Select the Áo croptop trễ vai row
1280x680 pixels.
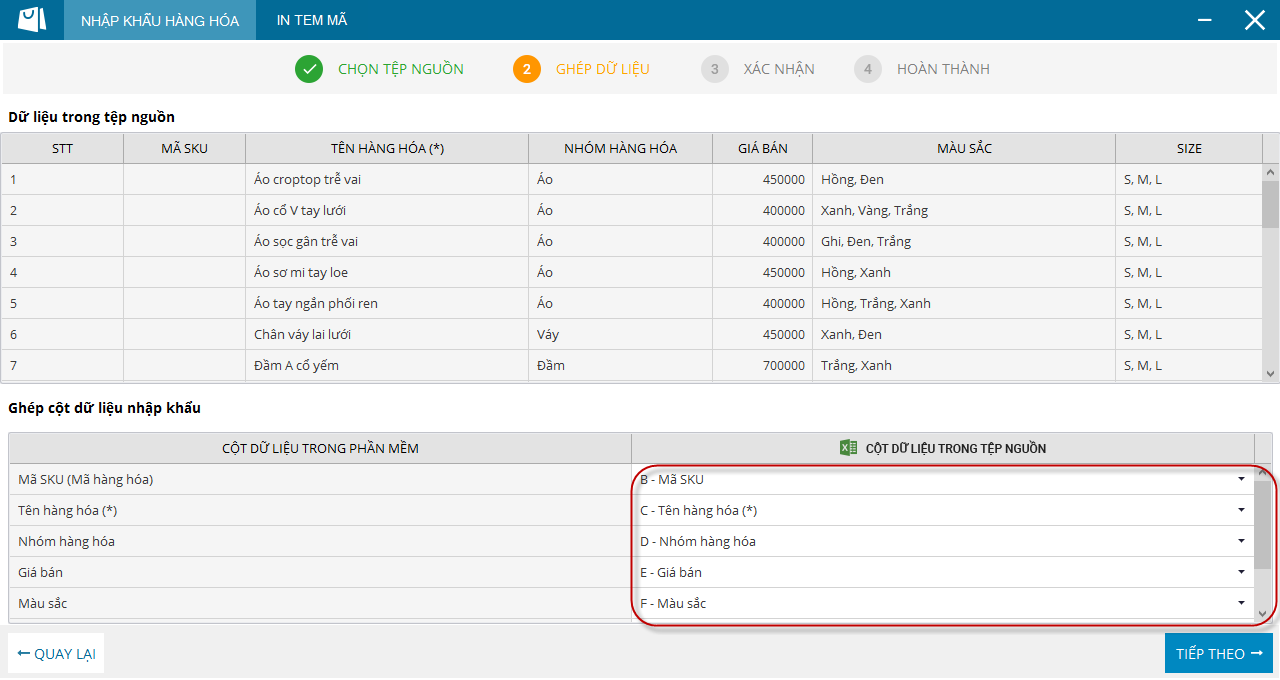(390, 180)
